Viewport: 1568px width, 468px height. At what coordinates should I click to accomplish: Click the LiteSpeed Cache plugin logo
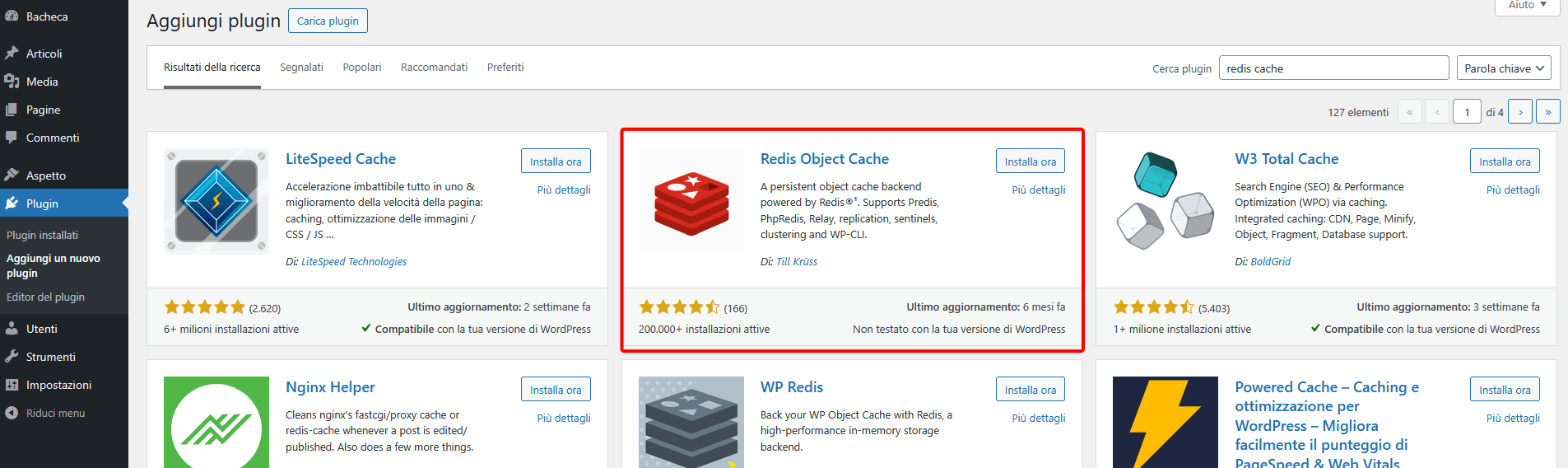[x=216, y=200]
